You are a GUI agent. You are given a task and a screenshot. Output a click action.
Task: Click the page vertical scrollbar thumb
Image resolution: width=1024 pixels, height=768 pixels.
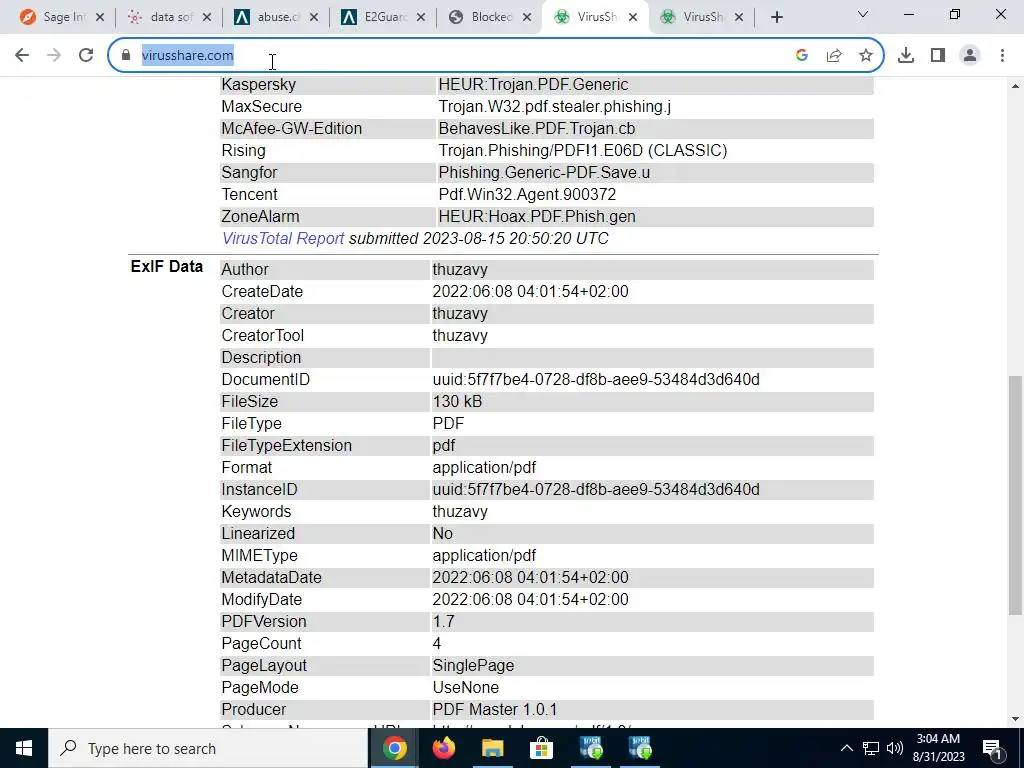pos(1015,495)
